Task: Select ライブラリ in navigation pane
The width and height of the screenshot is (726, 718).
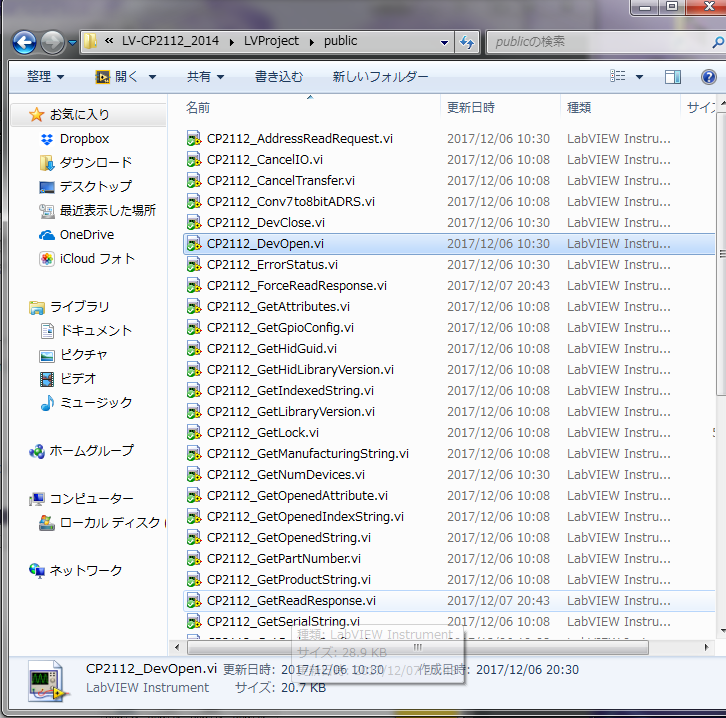Action: (x=79, y=307)
